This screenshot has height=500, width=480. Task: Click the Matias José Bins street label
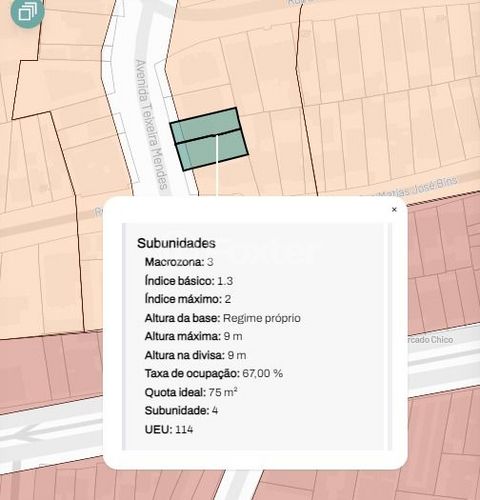418,188
